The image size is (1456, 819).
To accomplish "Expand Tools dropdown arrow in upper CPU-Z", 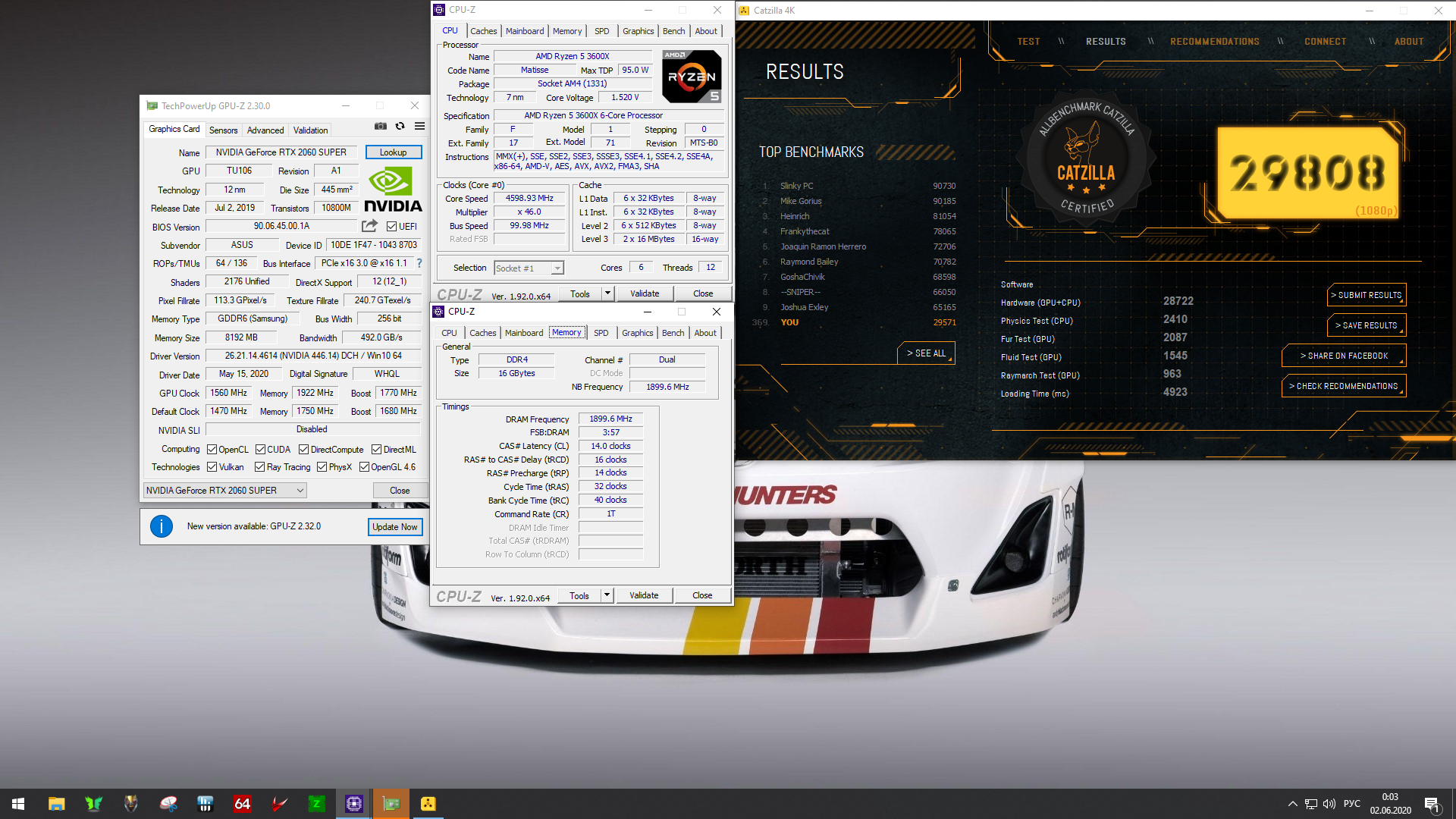I will pos(607,293).
